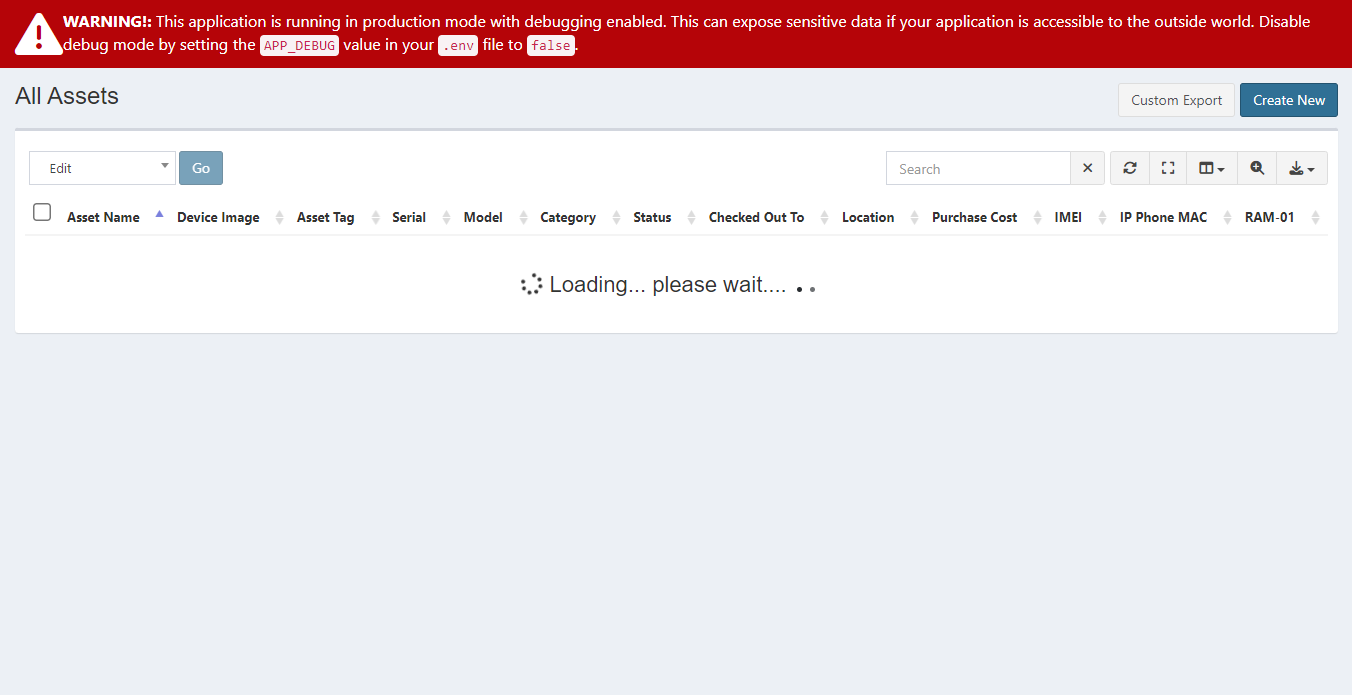Click the loading progress spinner
Image resolution: width=1352 pixels, height=695 pixels.
tap(531, 284)
